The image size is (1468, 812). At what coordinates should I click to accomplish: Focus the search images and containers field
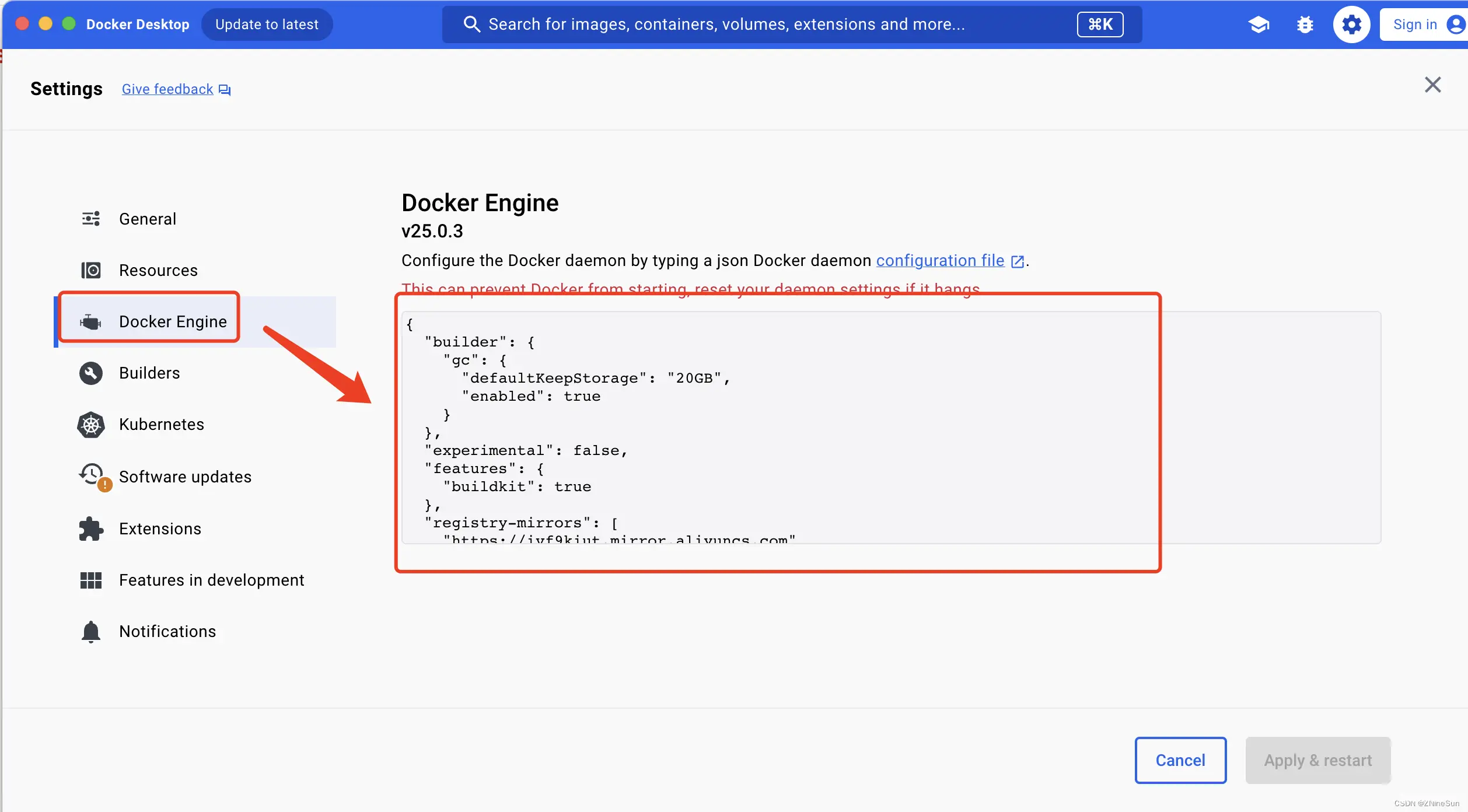[x=792, y=24]
